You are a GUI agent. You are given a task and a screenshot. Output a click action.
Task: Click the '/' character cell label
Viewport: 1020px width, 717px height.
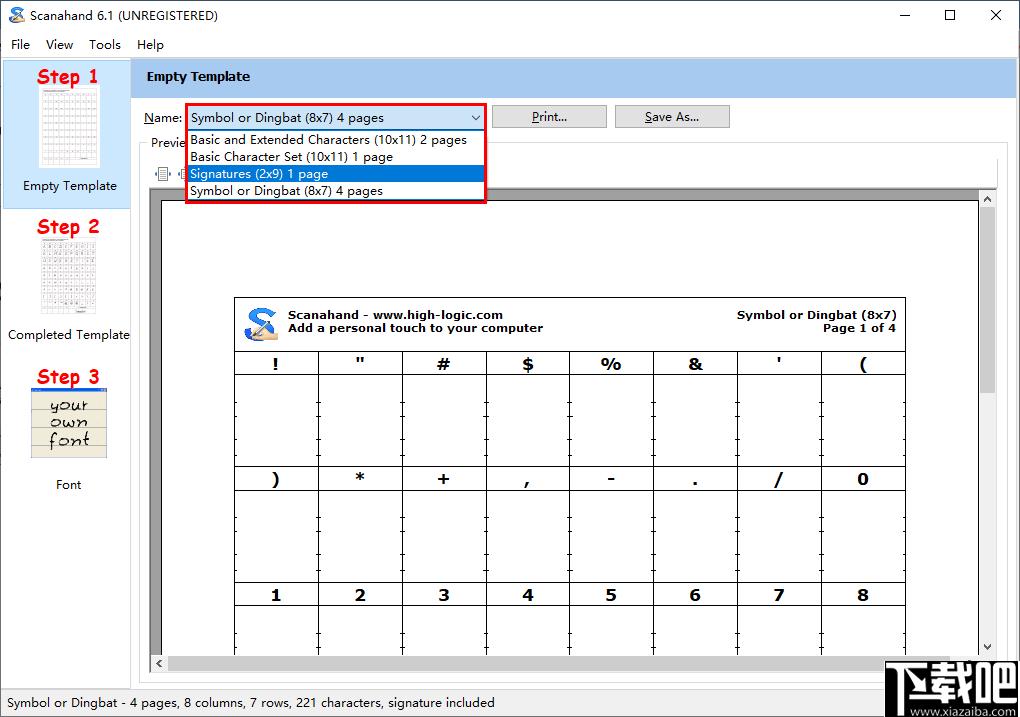click(779, 480)
